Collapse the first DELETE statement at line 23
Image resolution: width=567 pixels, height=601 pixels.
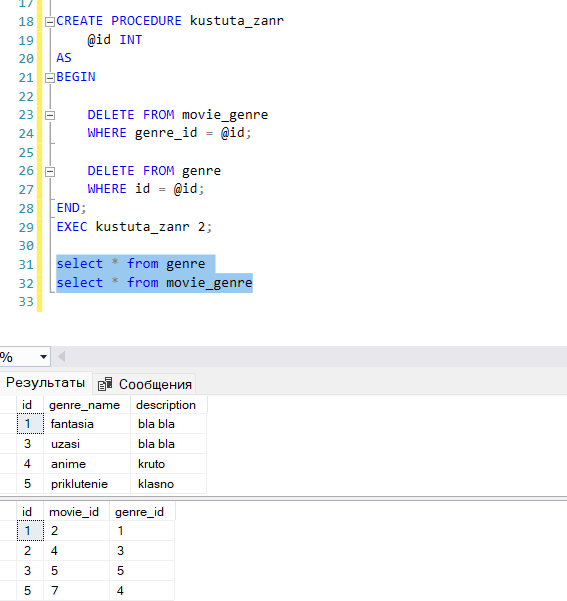pyautogui.click(x=50, y=115)
